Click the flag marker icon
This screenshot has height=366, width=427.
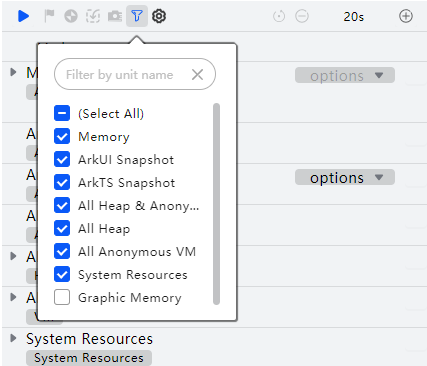tap(49, 16)
